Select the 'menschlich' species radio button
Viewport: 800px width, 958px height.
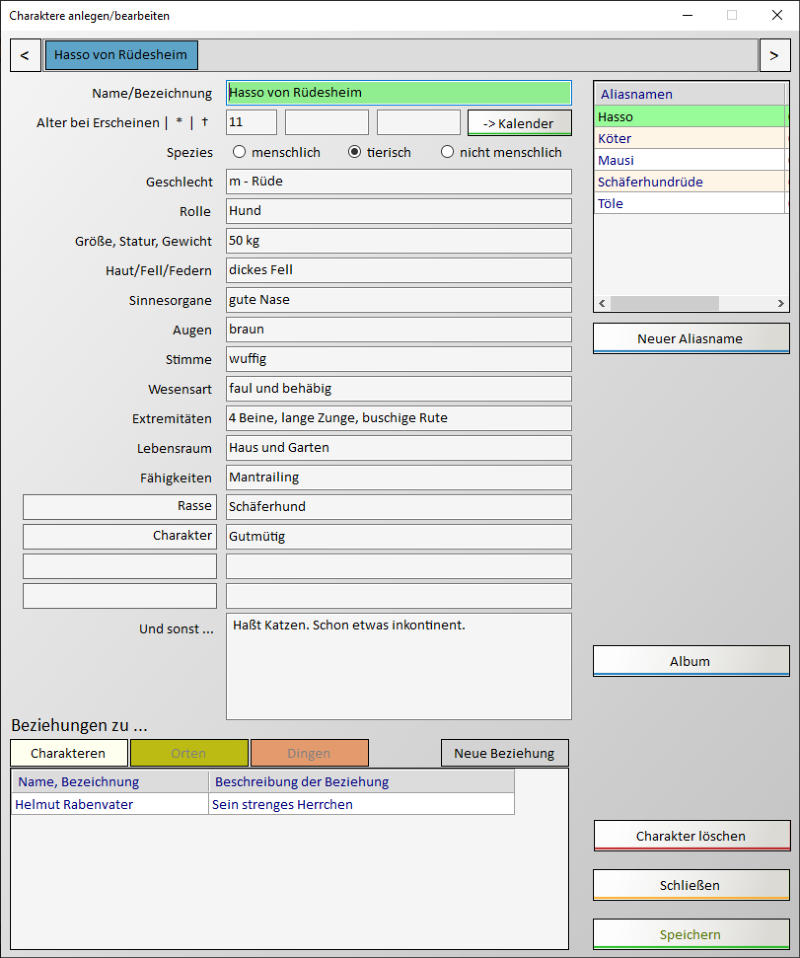240,153
